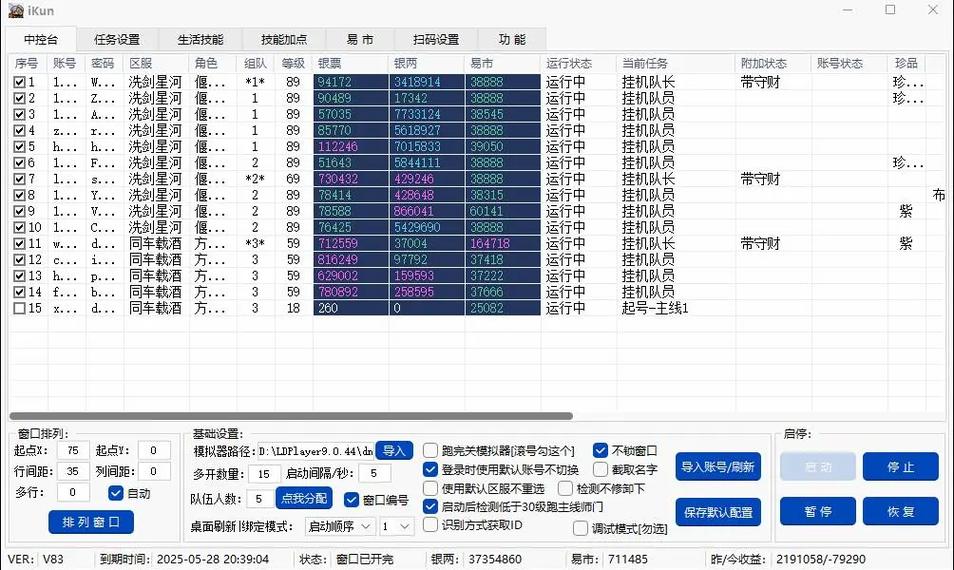The height and width of the screenshot is (570, 954).
Task: Click the 恢复 button
Action: click(x=900, y=511)
